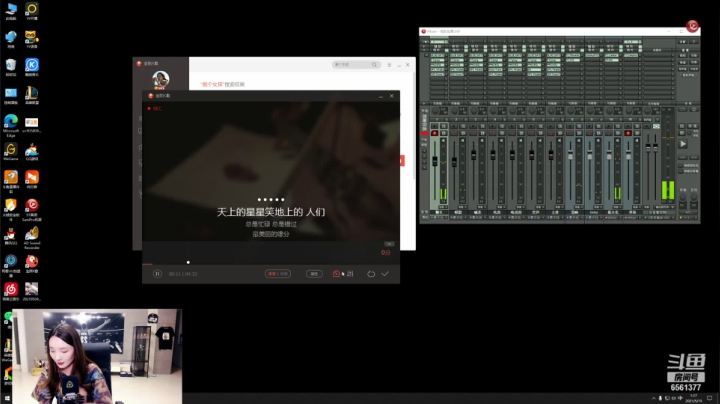Screen dimensions: 720x404
Task: Toggle monitor button beside first channel's record button
Action: coord(443,133)
